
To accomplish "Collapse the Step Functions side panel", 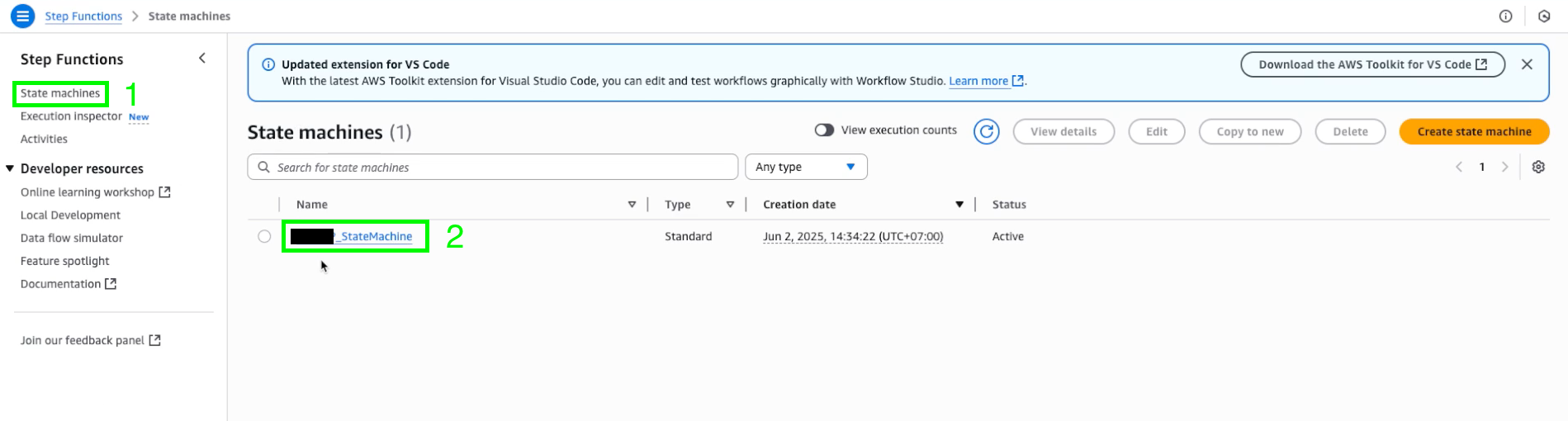I will tap(202, 58).
